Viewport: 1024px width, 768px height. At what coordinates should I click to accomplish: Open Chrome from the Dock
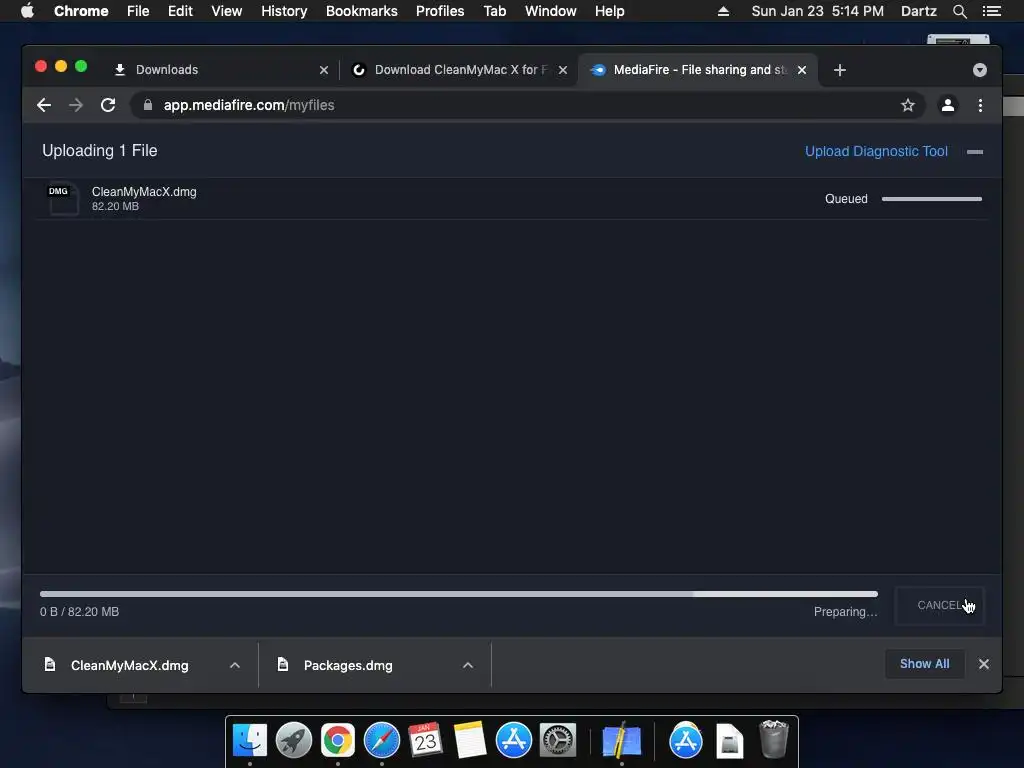point(338,741)
